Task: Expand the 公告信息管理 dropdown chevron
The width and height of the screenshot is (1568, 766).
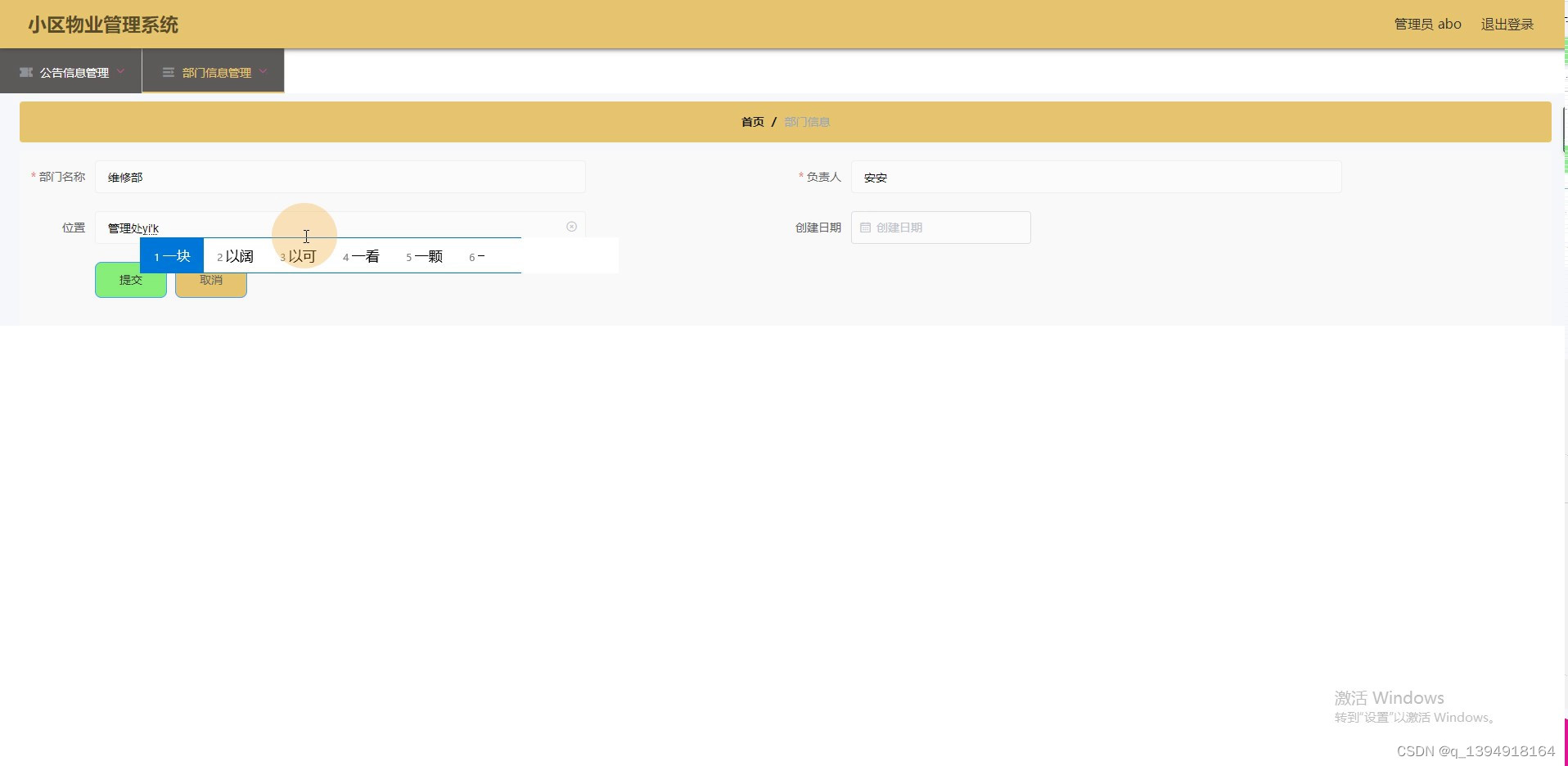Action: click(121, 72)
